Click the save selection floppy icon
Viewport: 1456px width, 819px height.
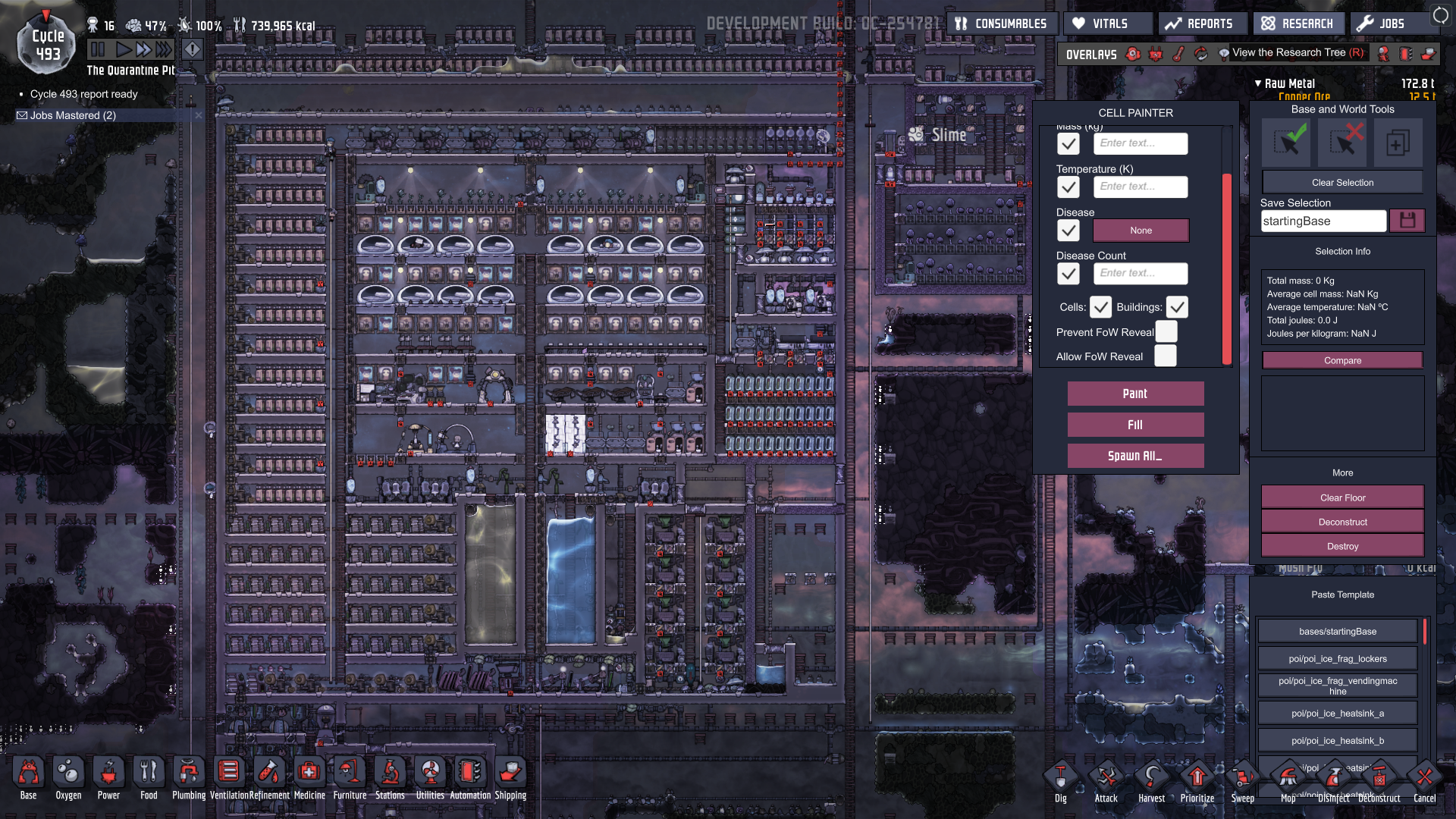point(1407,221)
